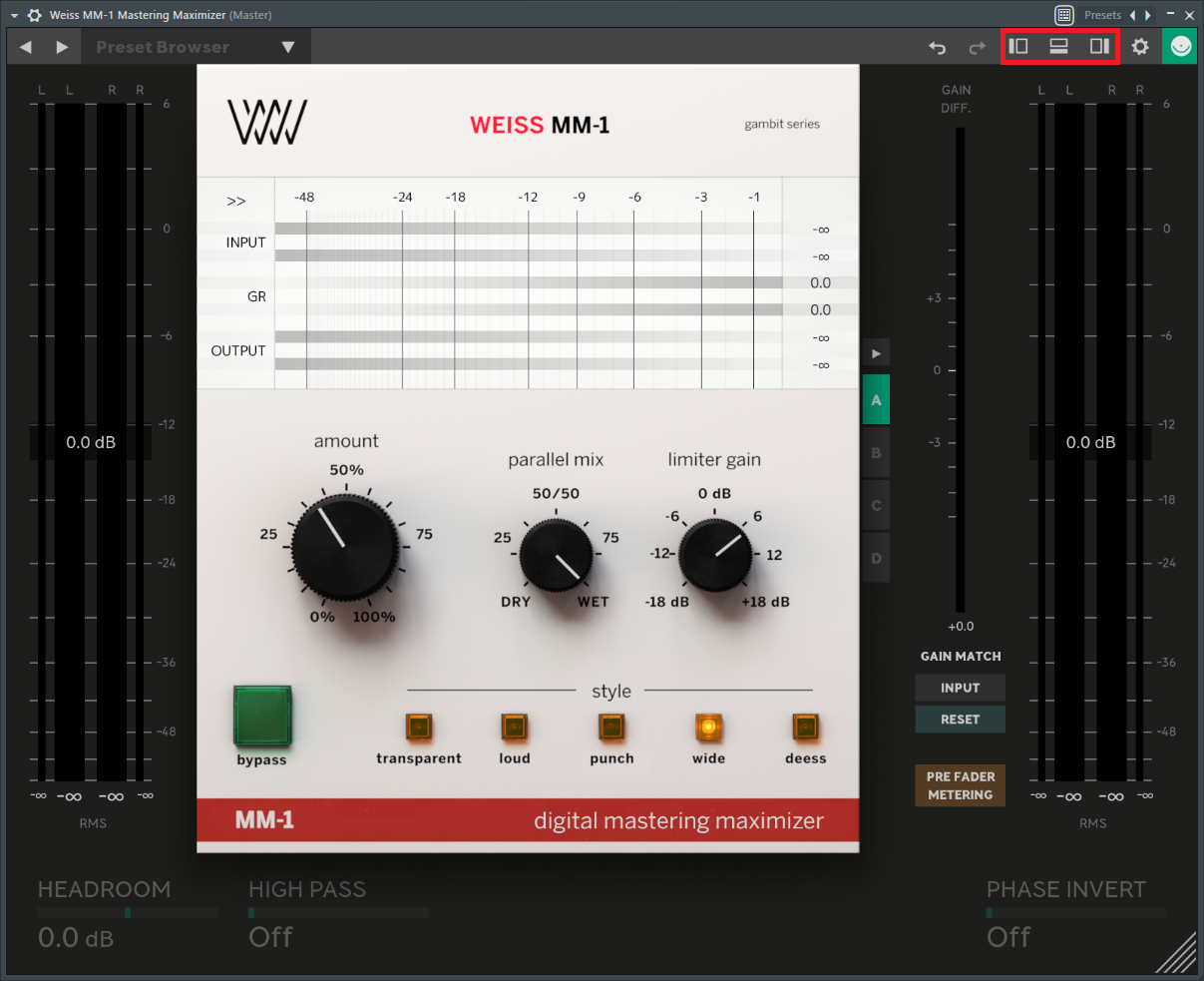Image resolution: width=1204 pixels, height=981 pixels.
Task: Go to previous preset with left arrow
Action: click(26, 47)
